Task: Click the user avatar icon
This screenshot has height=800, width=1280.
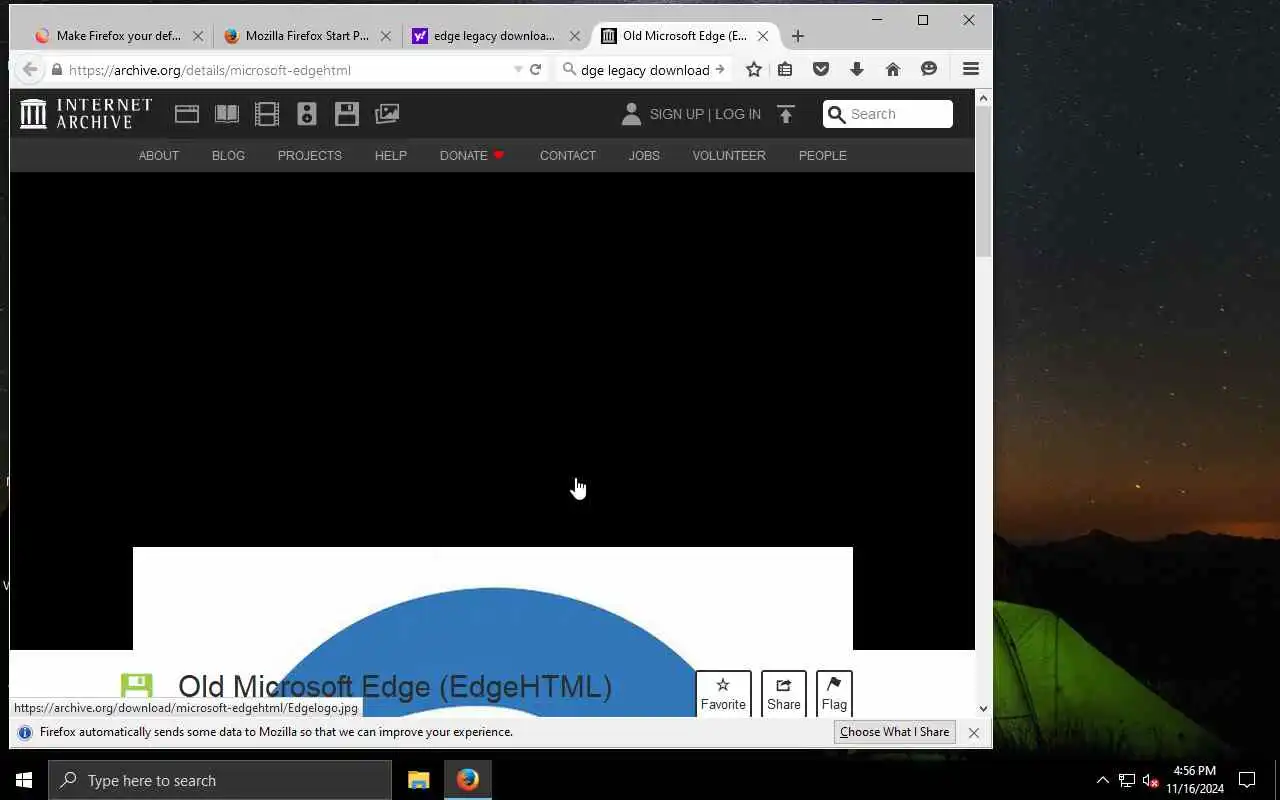Action: point(631,114)
